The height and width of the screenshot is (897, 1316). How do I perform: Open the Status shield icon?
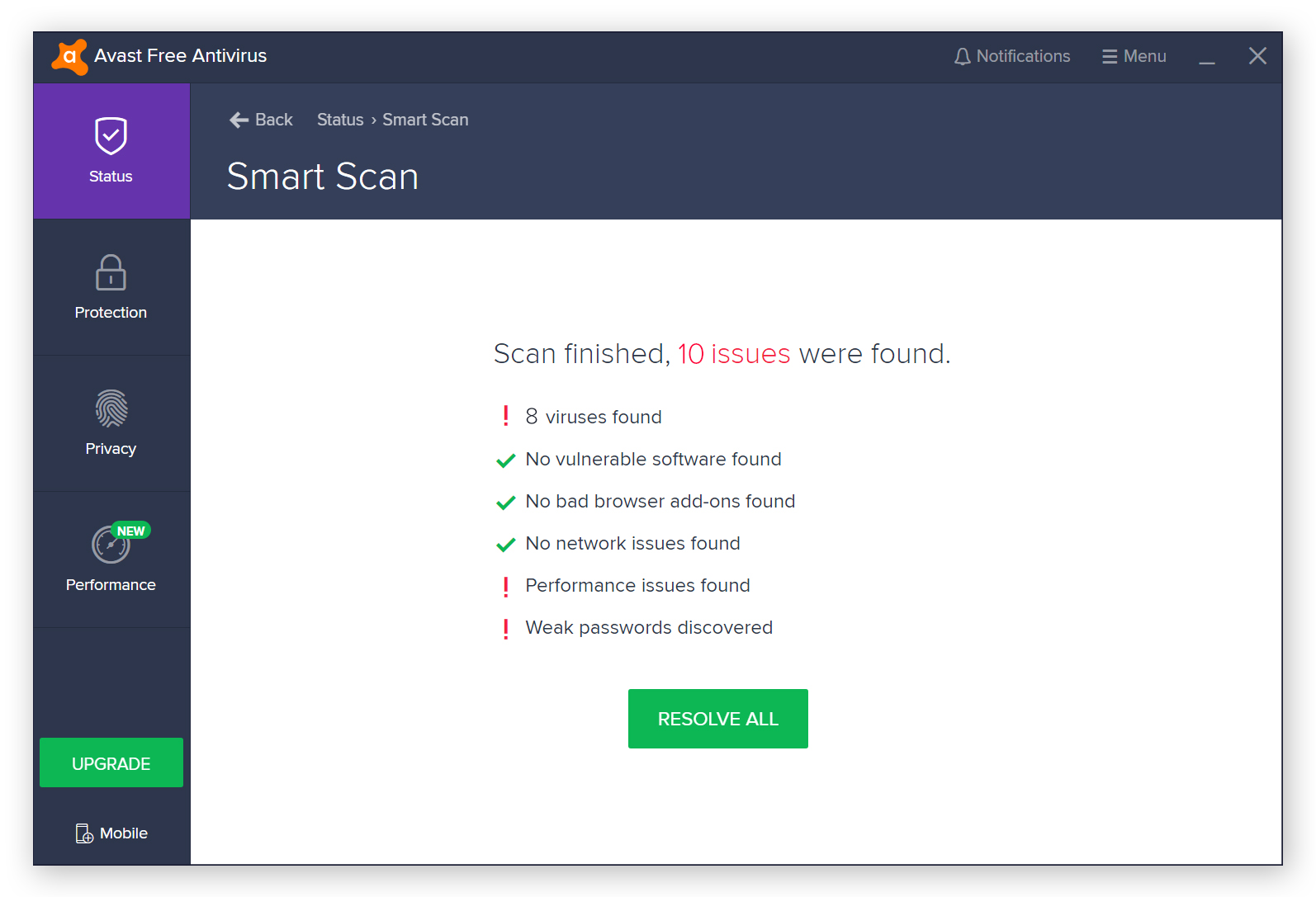(111, 136)
